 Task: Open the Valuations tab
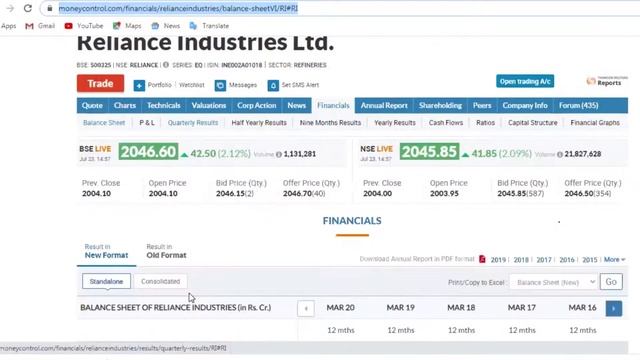point(209,105)
